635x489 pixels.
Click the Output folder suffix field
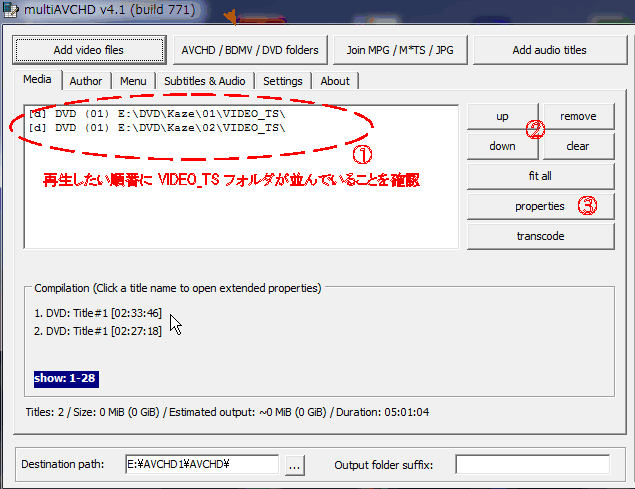click(532, 464)
